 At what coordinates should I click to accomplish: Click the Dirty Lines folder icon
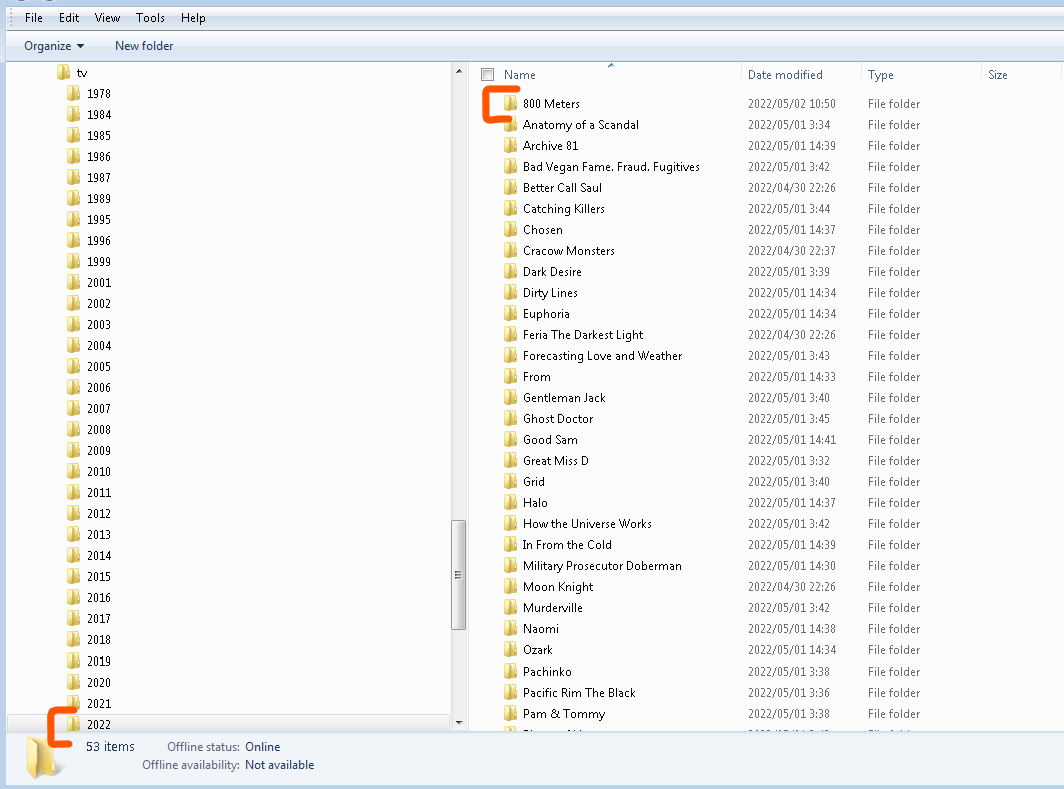(x=510, y=292)
